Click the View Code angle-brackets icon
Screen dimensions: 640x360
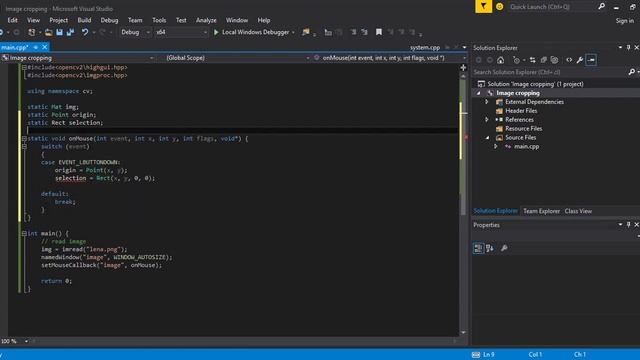click(569, 60)
